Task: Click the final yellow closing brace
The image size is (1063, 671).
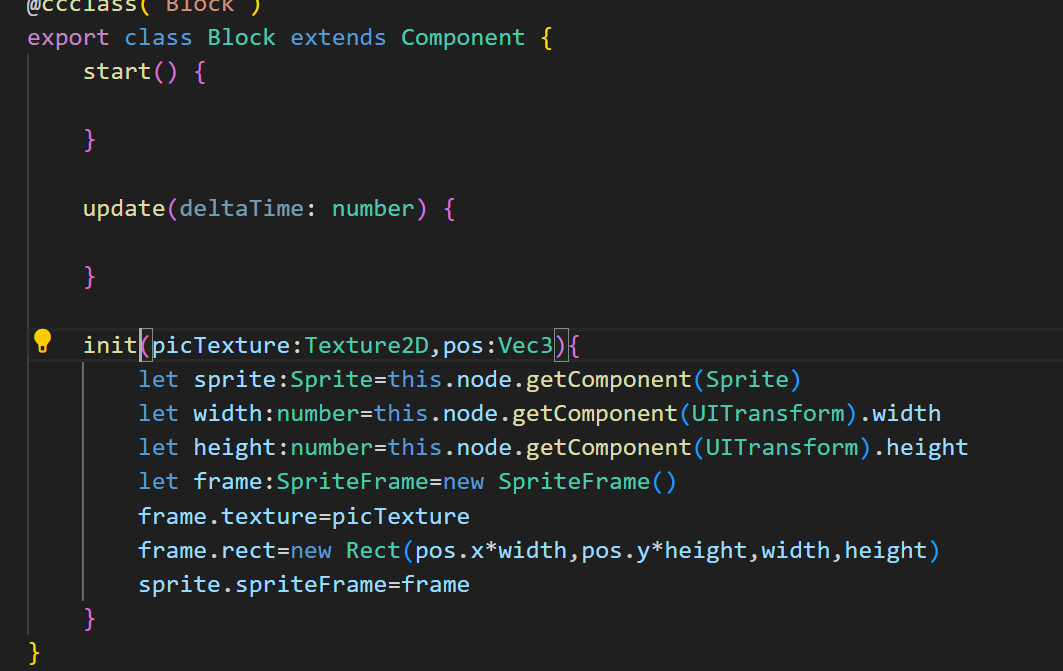Action: click(x=35, y=653)
